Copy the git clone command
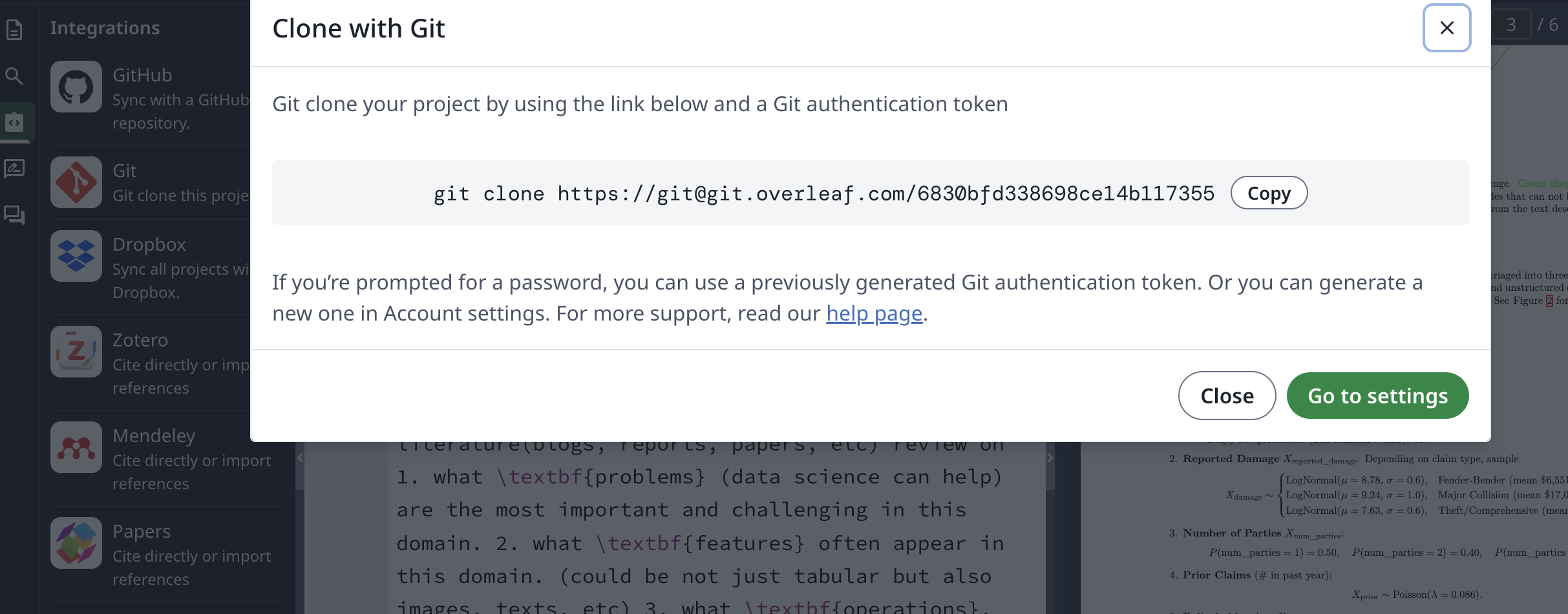1568x614 pixels. [1268, 193]
